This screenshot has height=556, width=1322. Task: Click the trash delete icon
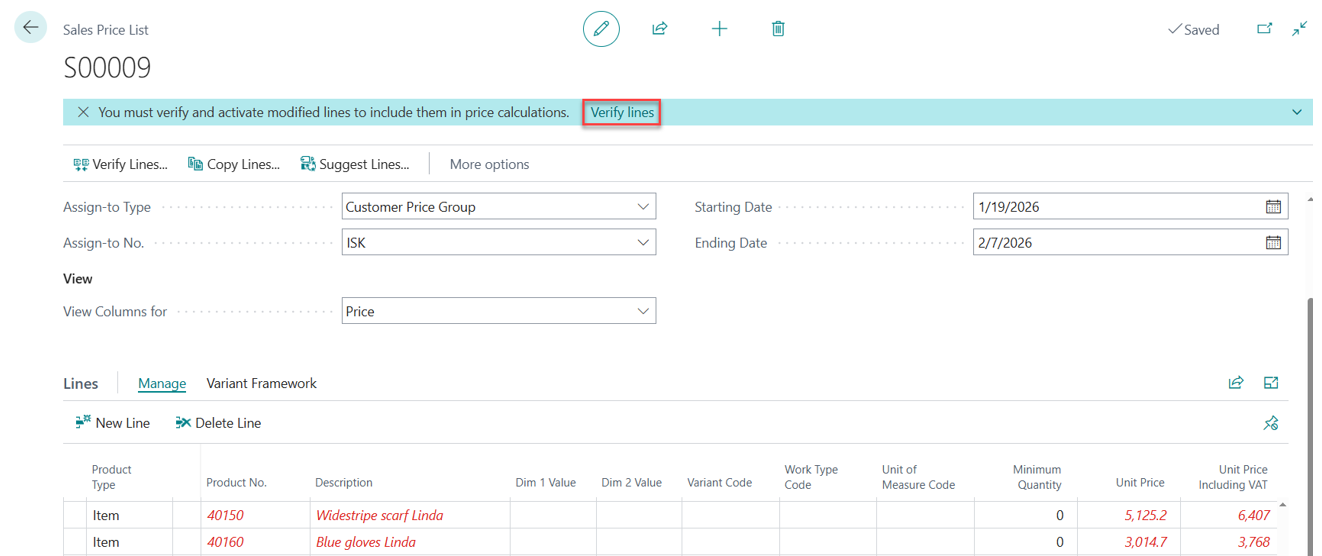click(778, 29)
